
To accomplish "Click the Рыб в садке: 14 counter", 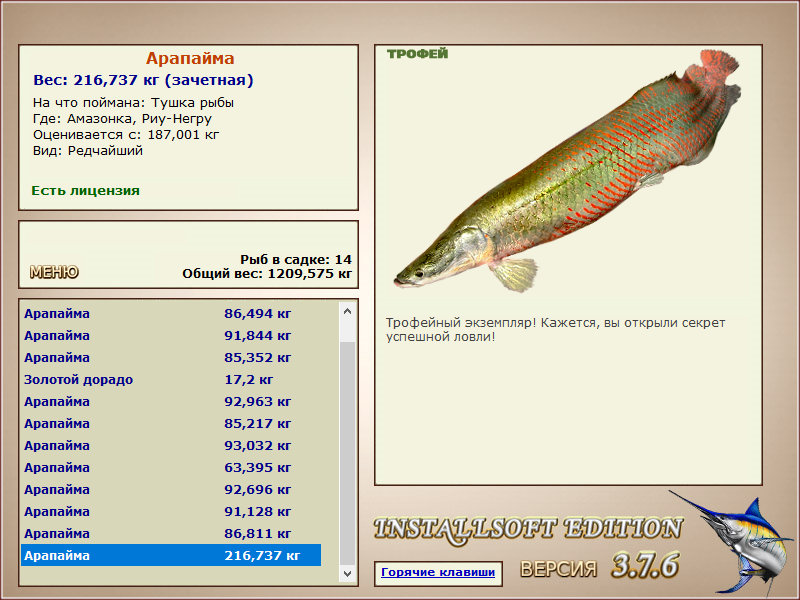I will click(296, 259).
